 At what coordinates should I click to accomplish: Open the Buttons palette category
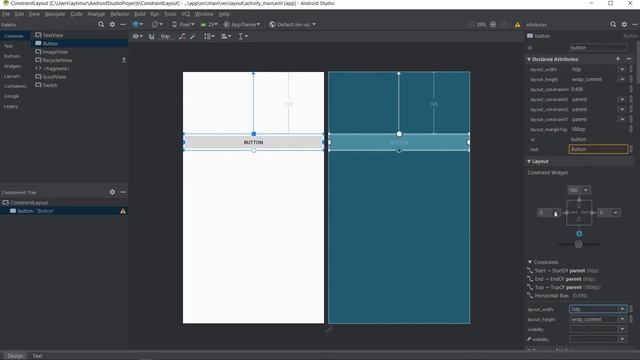coord(16,56)
